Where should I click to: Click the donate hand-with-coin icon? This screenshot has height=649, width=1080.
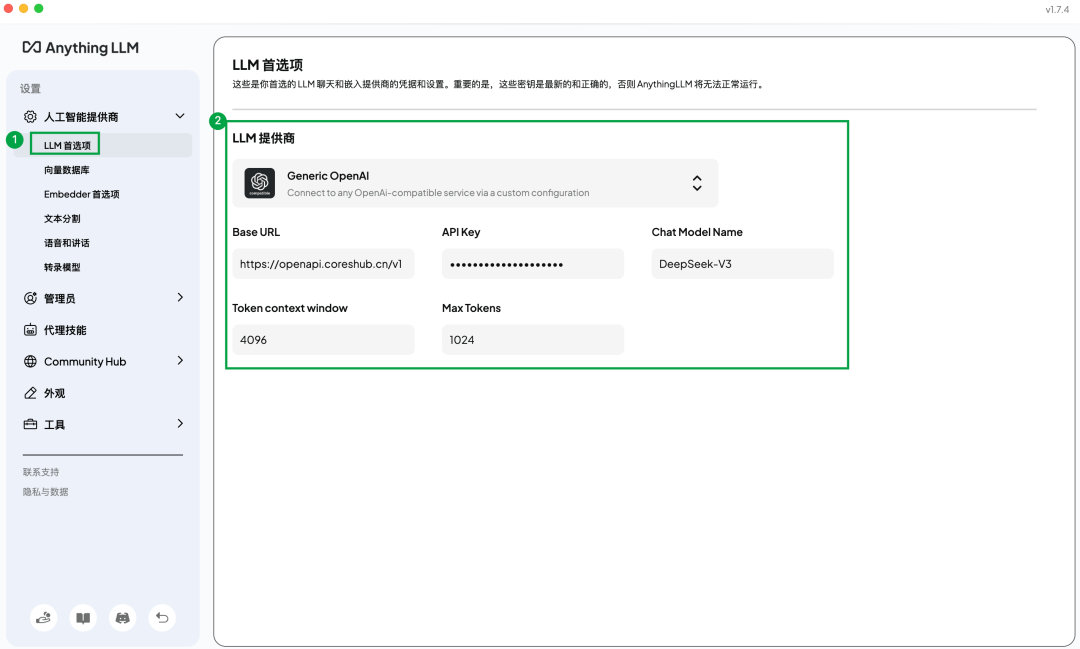tap(43, 617)
